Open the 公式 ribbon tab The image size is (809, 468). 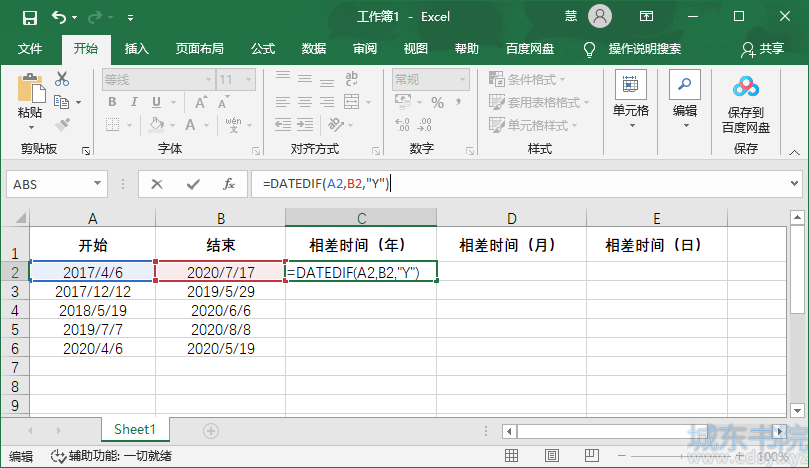(x=263, y=49)
